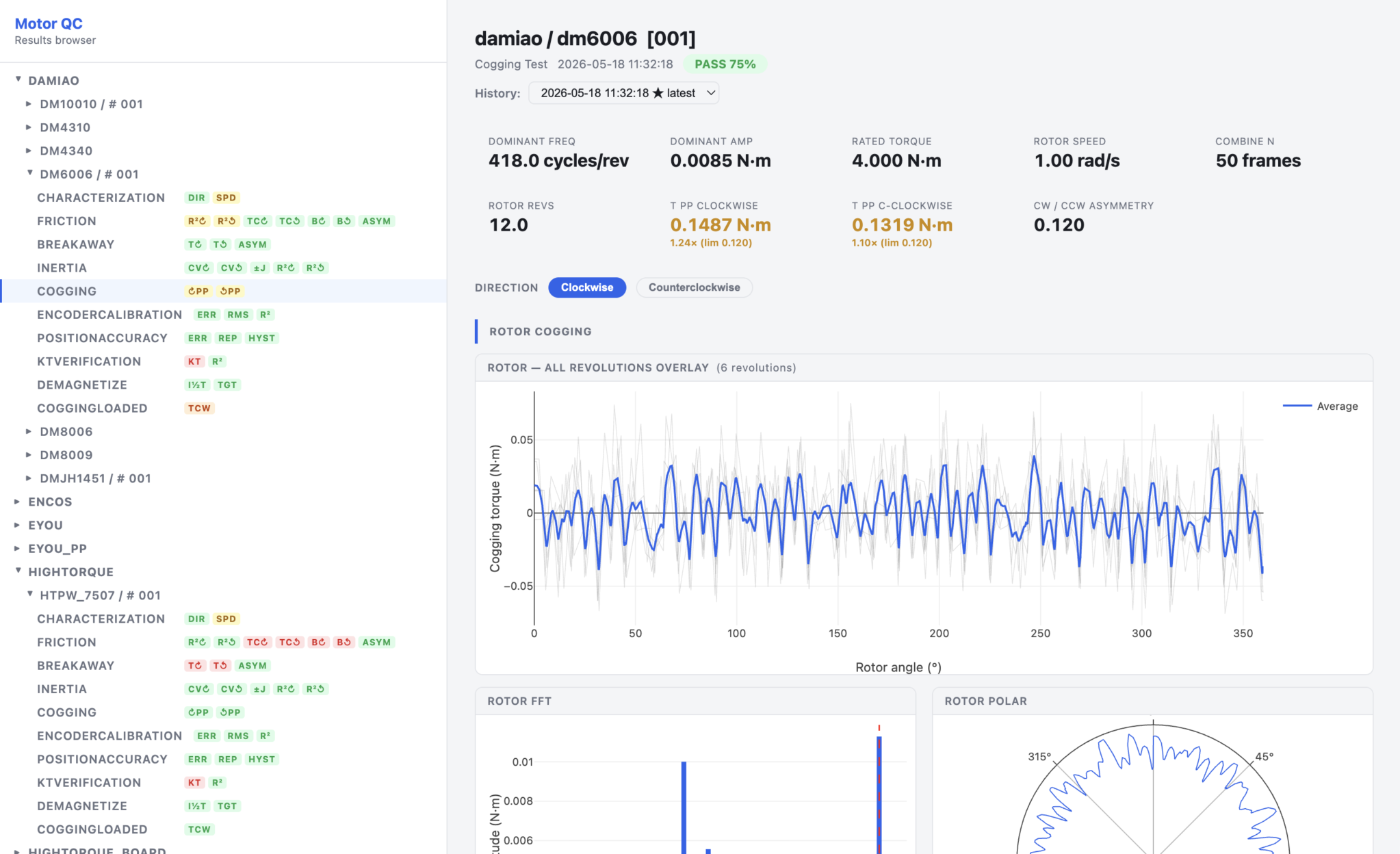Viewport: 1400px width, 854px height.
Task: Open DM6006 ENCODERCALIBRATION results
Action: [x=109, y=315]
